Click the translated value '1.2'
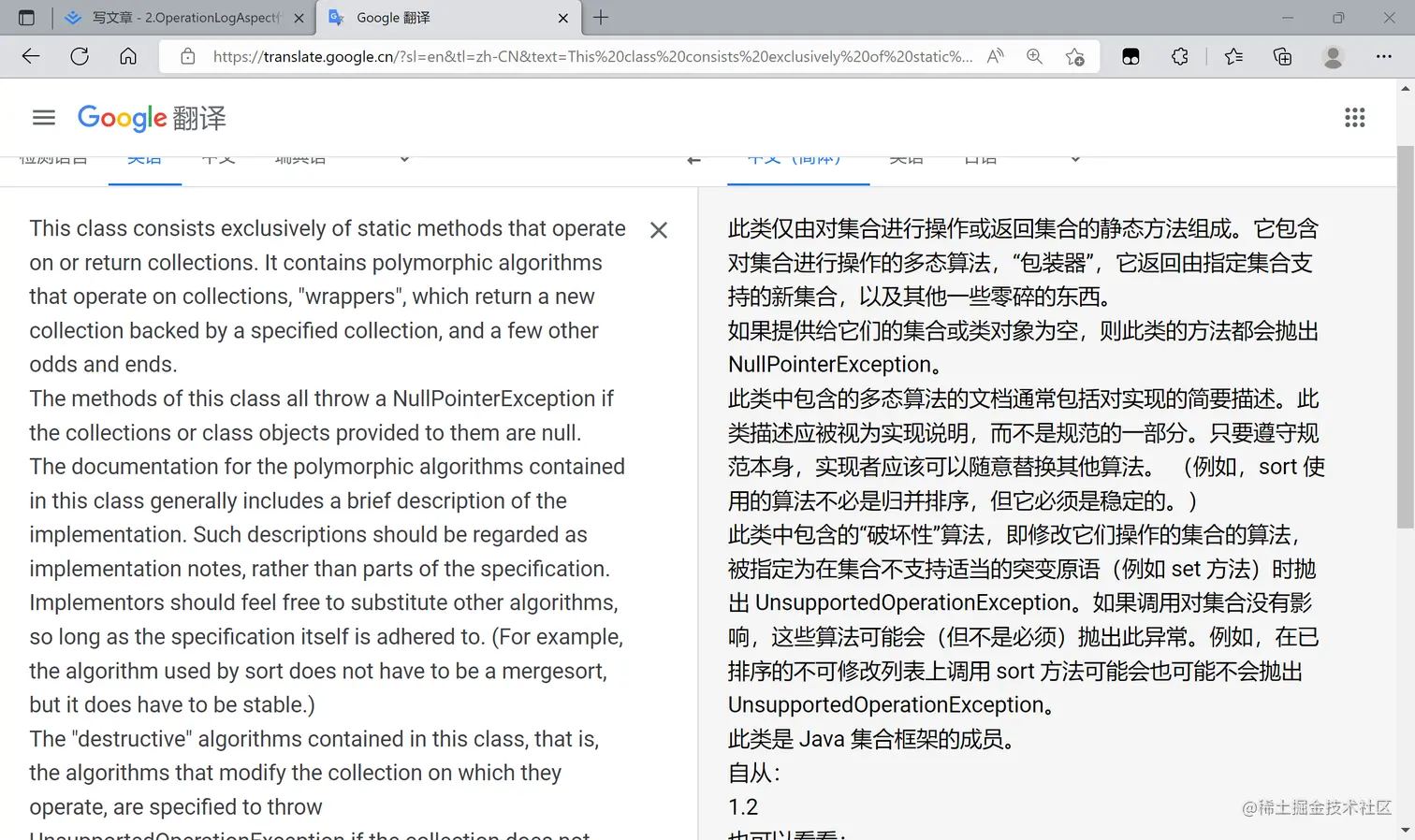This screenshot has width=1415, height=840. pyautogui.click(x=743, y=807)
